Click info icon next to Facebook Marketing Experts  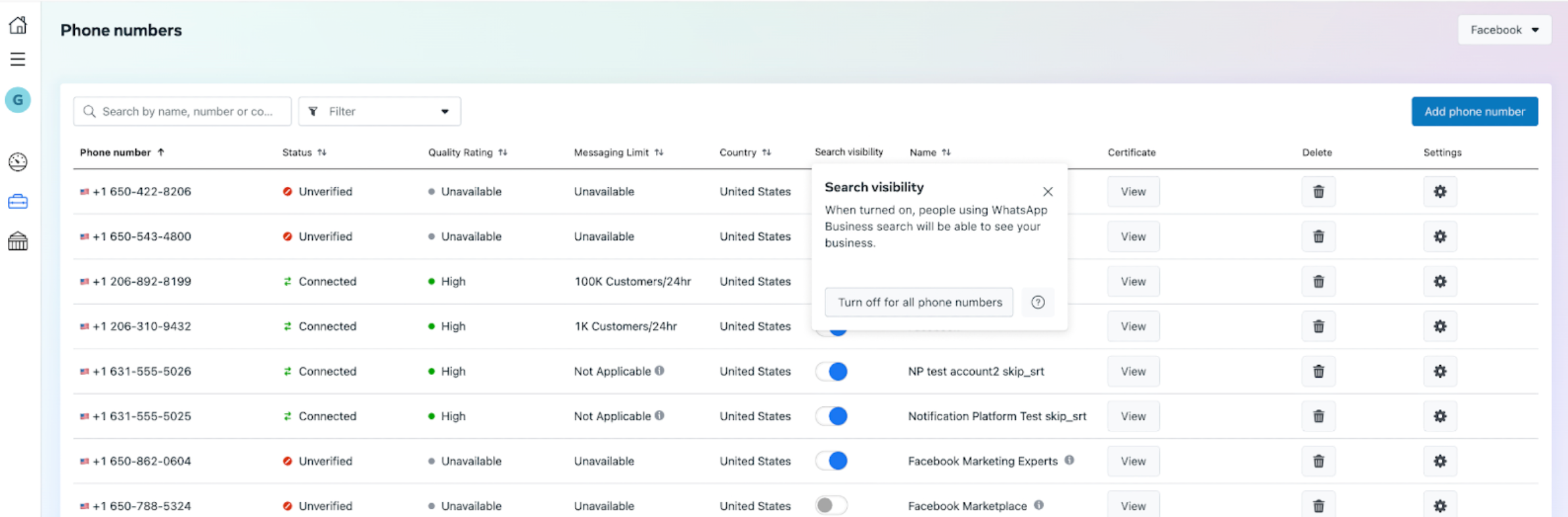point(1069,460)
